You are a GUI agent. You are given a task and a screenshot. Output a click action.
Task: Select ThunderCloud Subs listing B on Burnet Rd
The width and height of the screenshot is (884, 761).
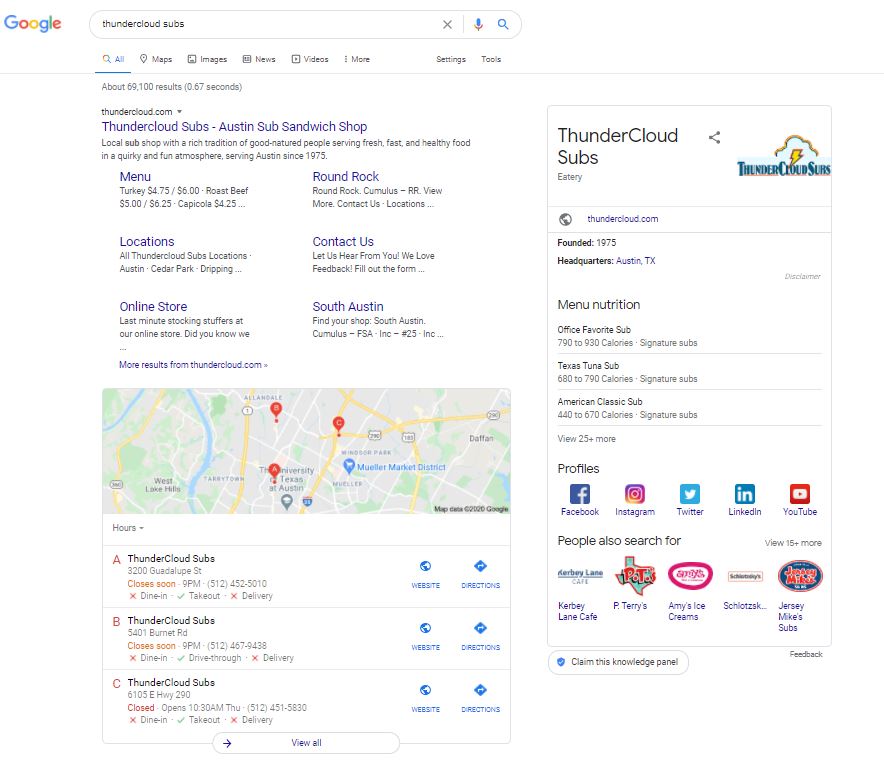pos(171,621)
